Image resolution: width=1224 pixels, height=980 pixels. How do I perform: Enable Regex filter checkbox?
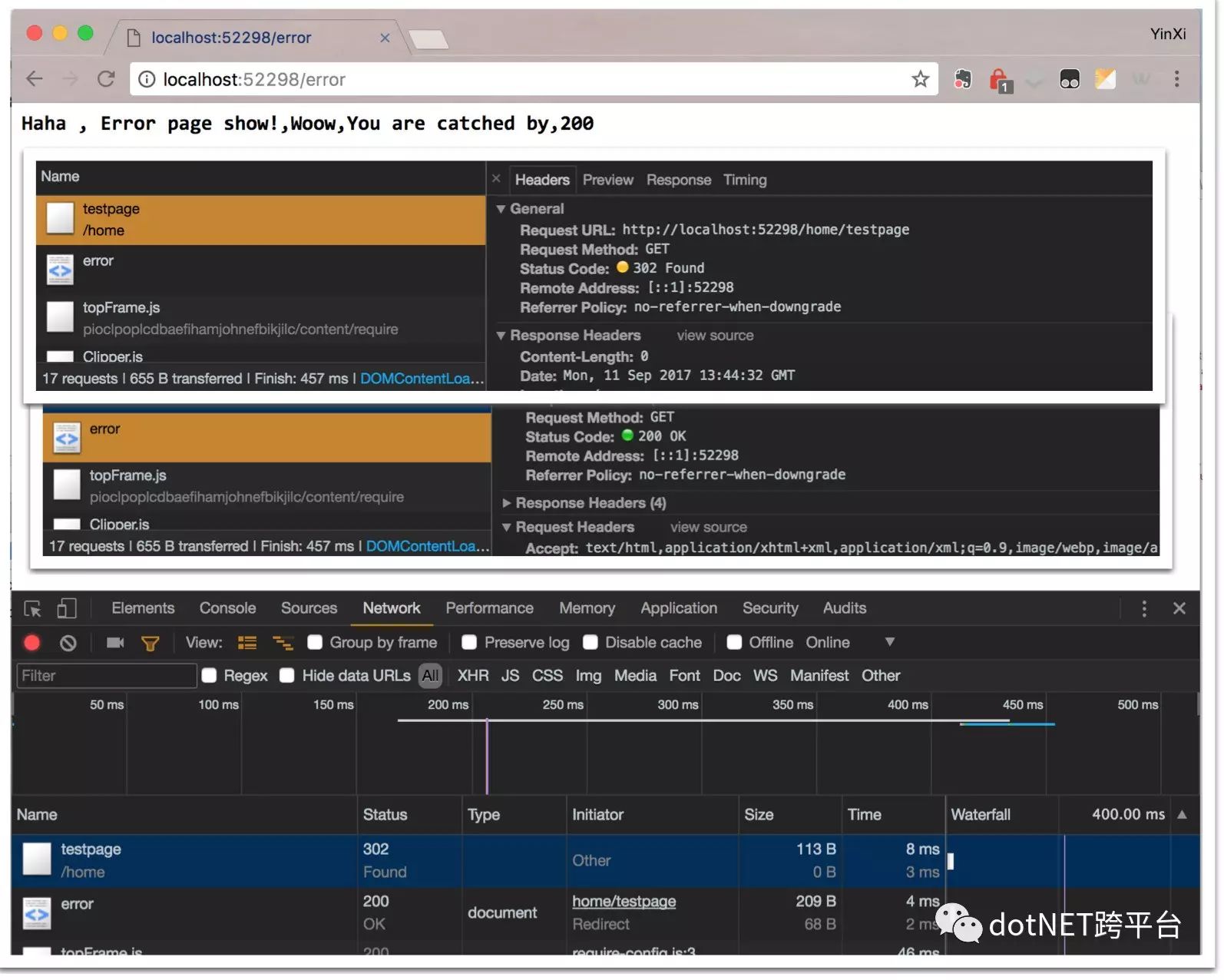tap(209, 676)
